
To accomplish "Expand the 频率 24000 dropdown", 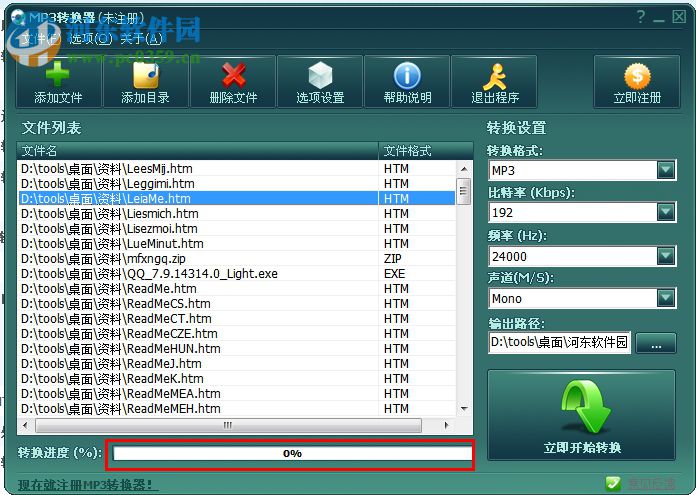I will click(665, 256).
